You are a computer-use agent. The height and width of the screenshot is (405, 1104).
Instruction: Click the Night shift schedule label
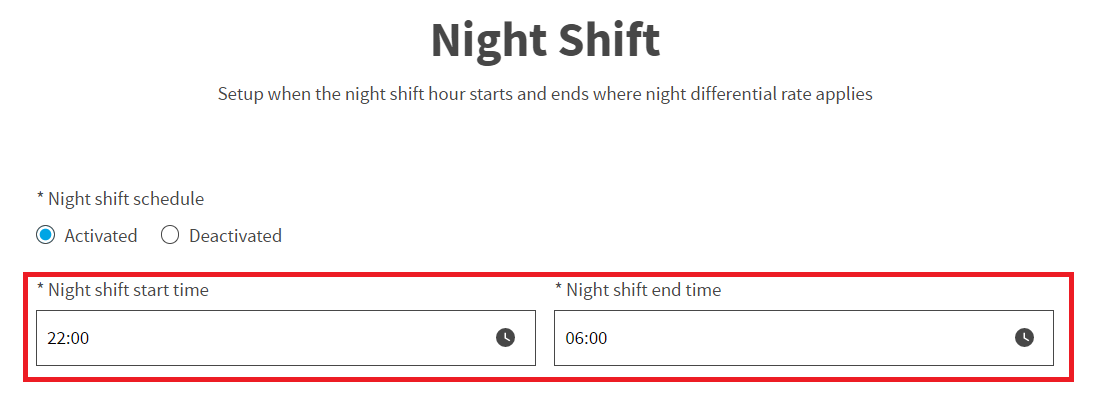(x=120, y=199)
